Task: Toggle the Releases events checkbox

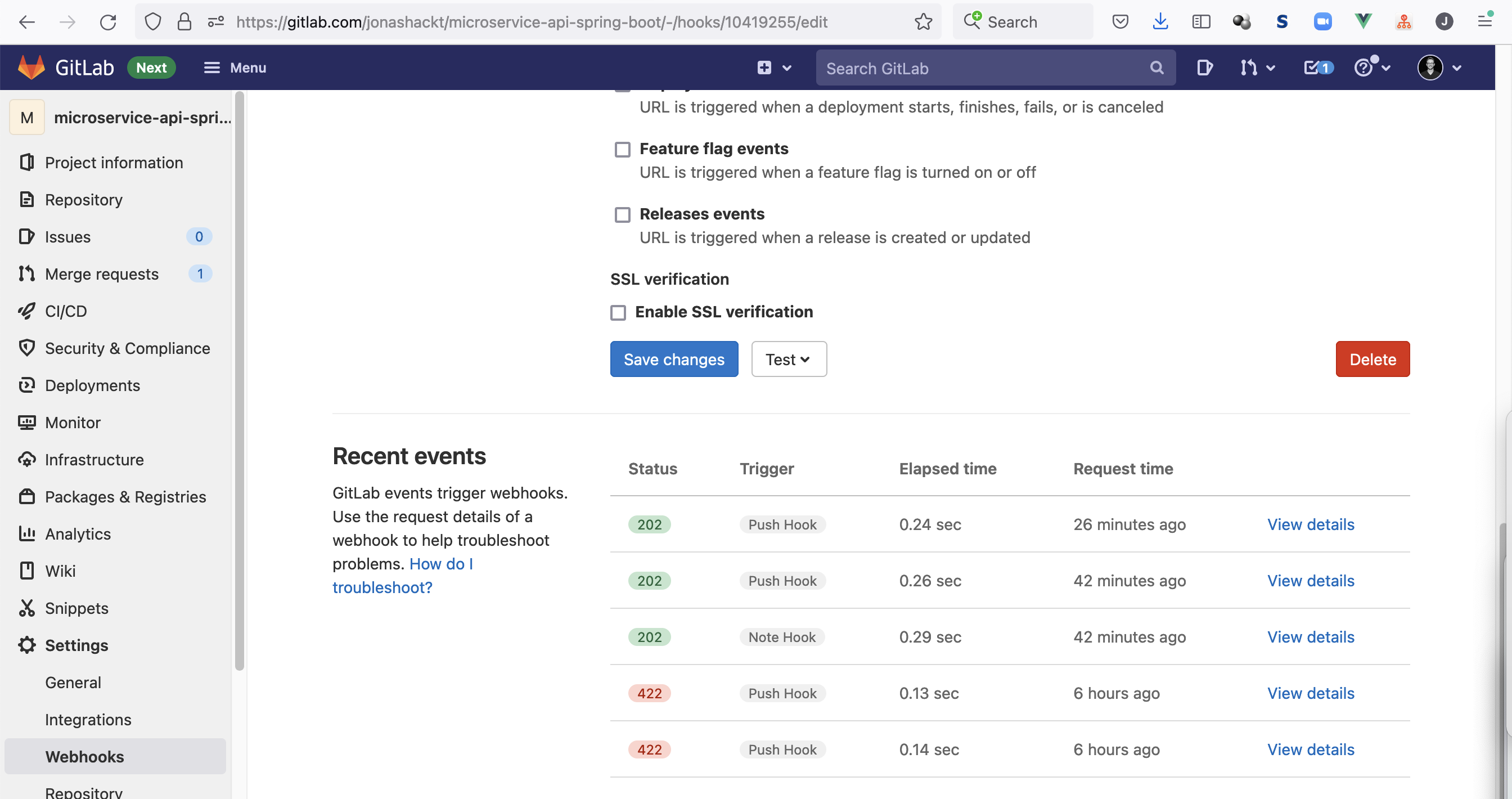Action: point(621,213)
